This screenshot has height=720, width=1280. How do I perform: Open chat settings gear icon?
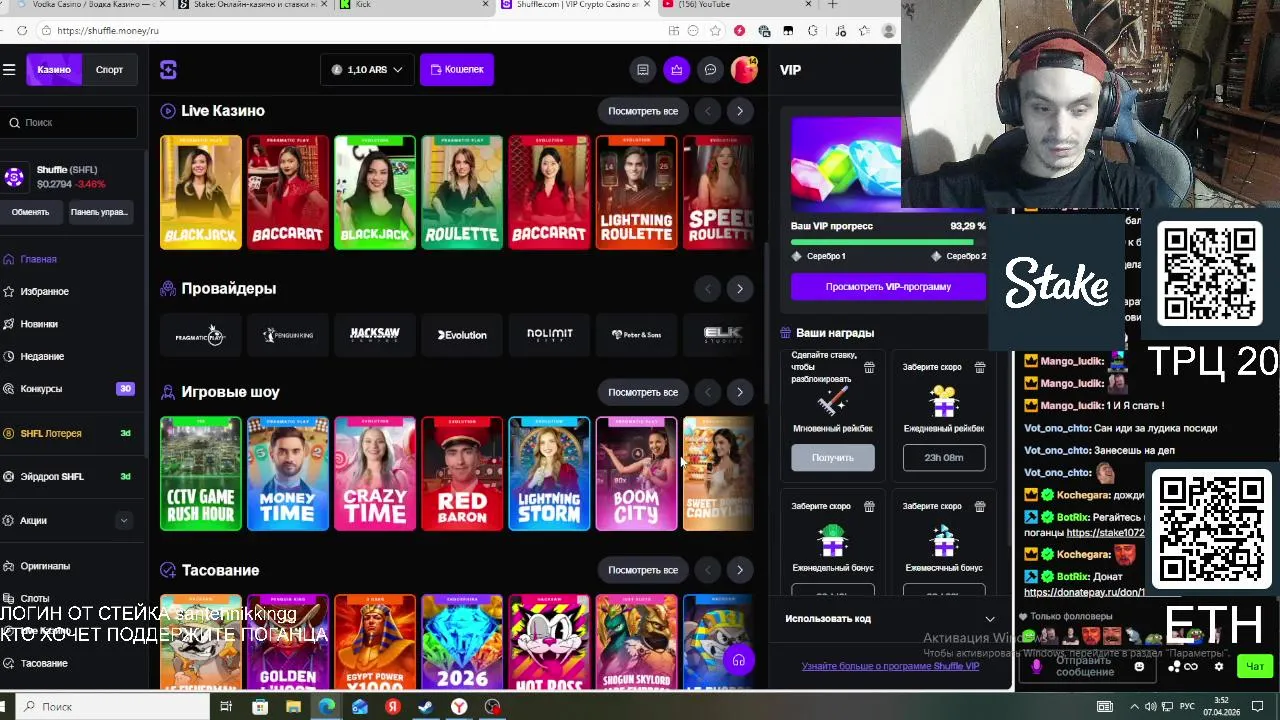pyautogui.click(x=1218, y=667)
